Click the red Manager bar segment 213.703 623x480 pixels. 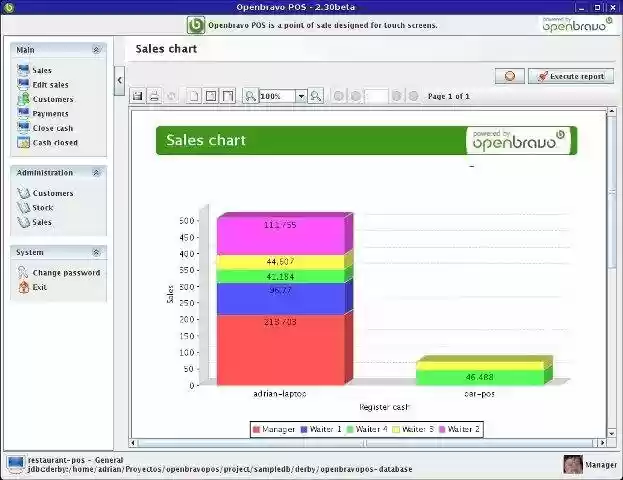click(x=281, y=350)
